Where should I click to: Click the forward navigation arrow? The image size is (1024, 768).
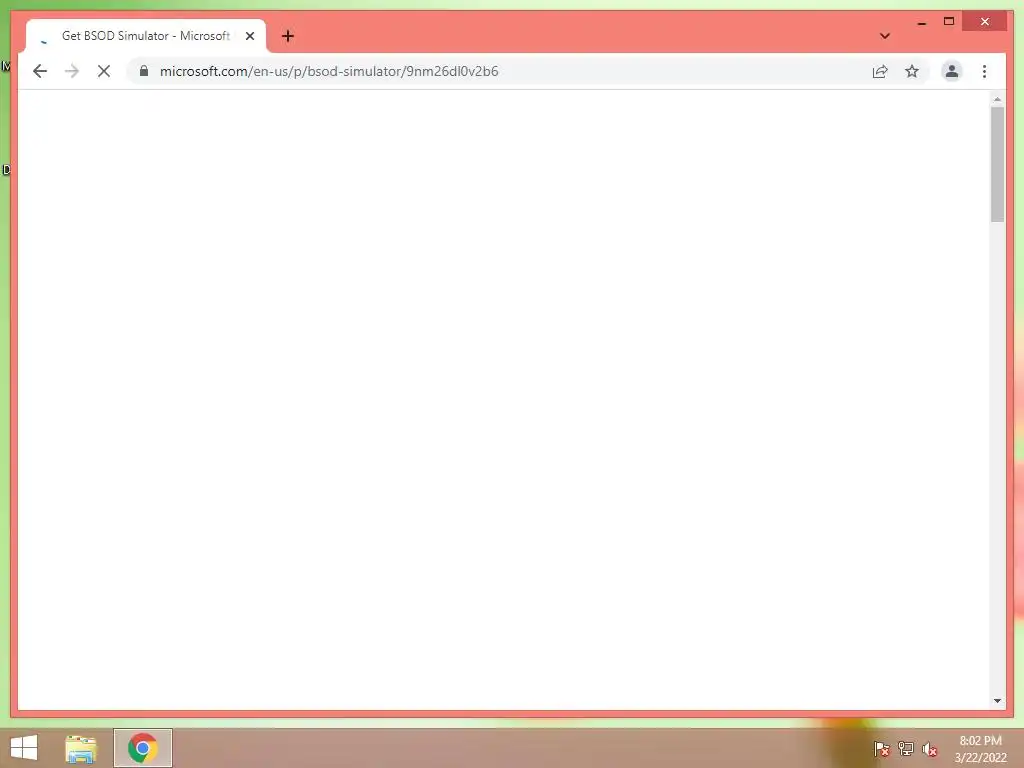pos(72,71)
